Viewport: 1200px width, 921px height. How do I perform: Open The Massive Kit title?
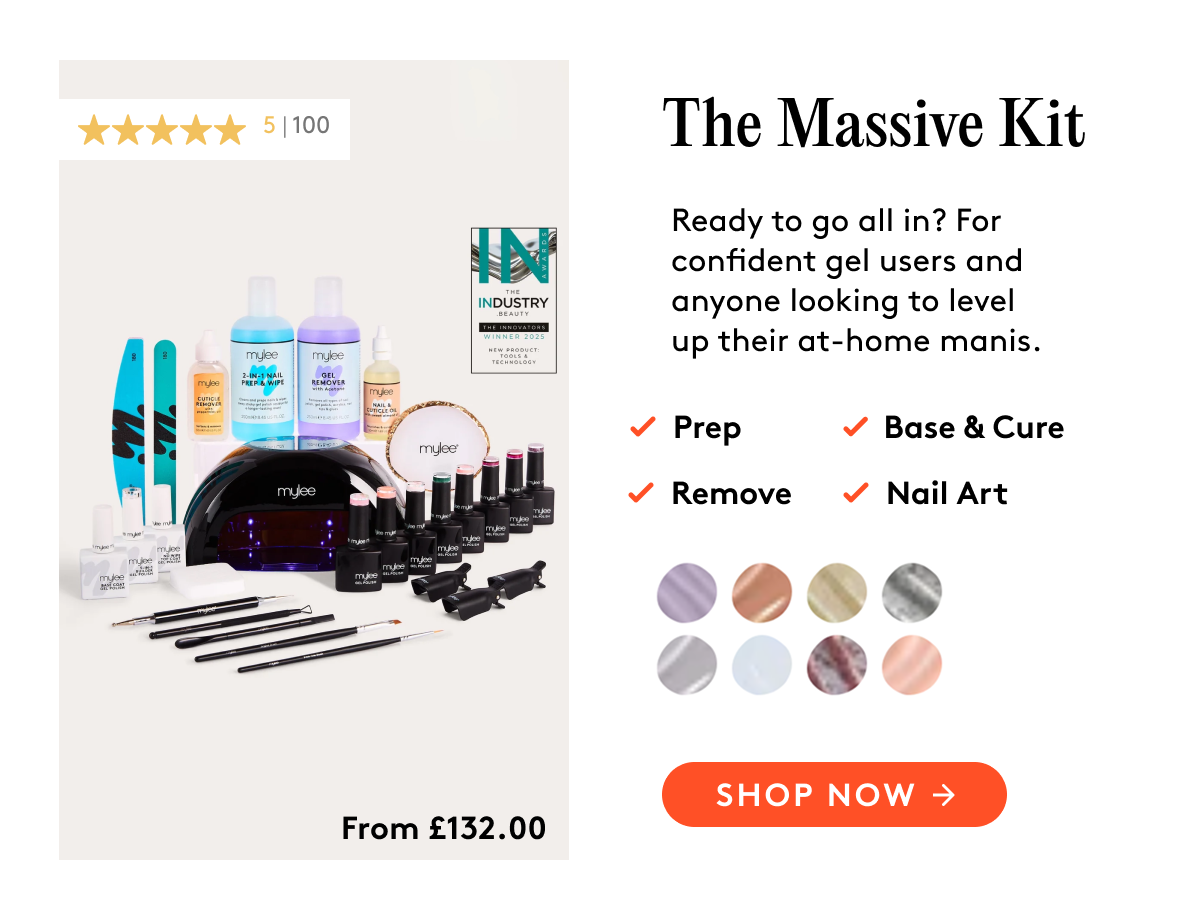[873, 124]
